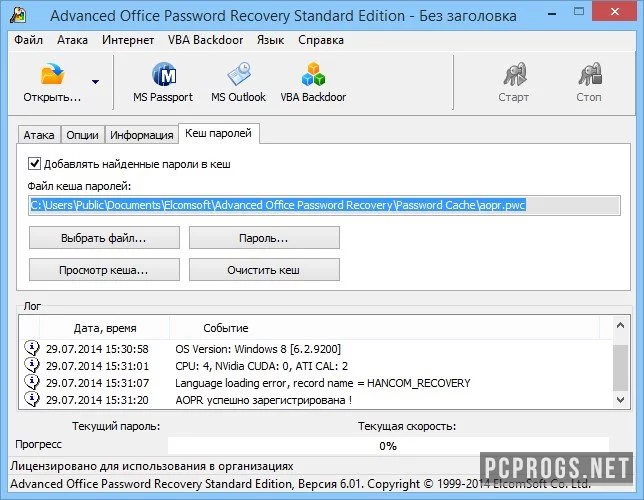The height and width of the screenshot is (500, 644).
Task: Select log row CPU: 4, NVidia CUDA
Action: 316,366
